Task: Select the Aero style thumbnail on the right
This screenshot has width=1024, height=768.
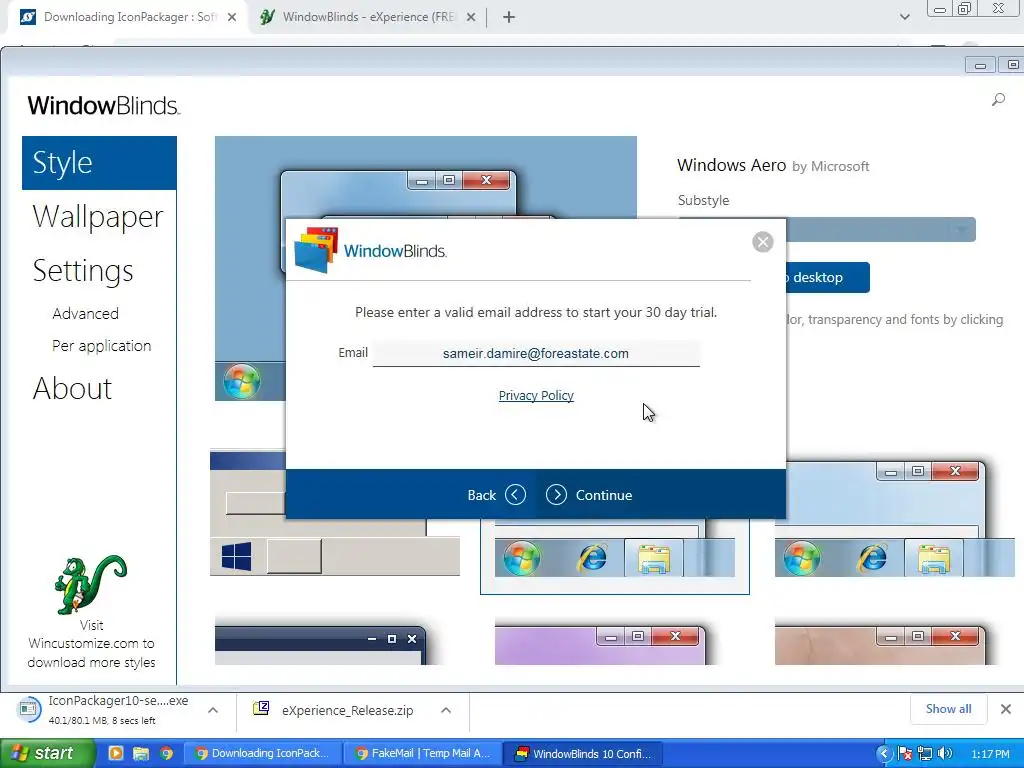Action: pos(893,519)
